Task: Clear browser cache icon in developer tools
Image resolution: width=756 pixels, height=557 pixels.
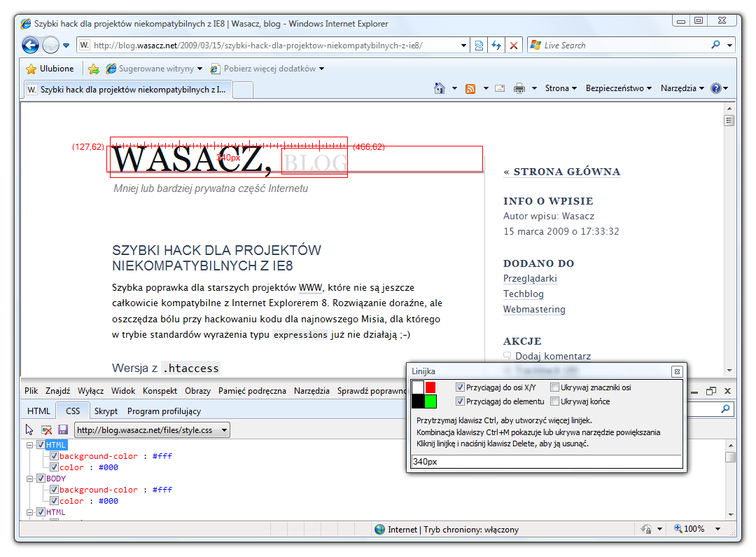Action: pos(47,430)
